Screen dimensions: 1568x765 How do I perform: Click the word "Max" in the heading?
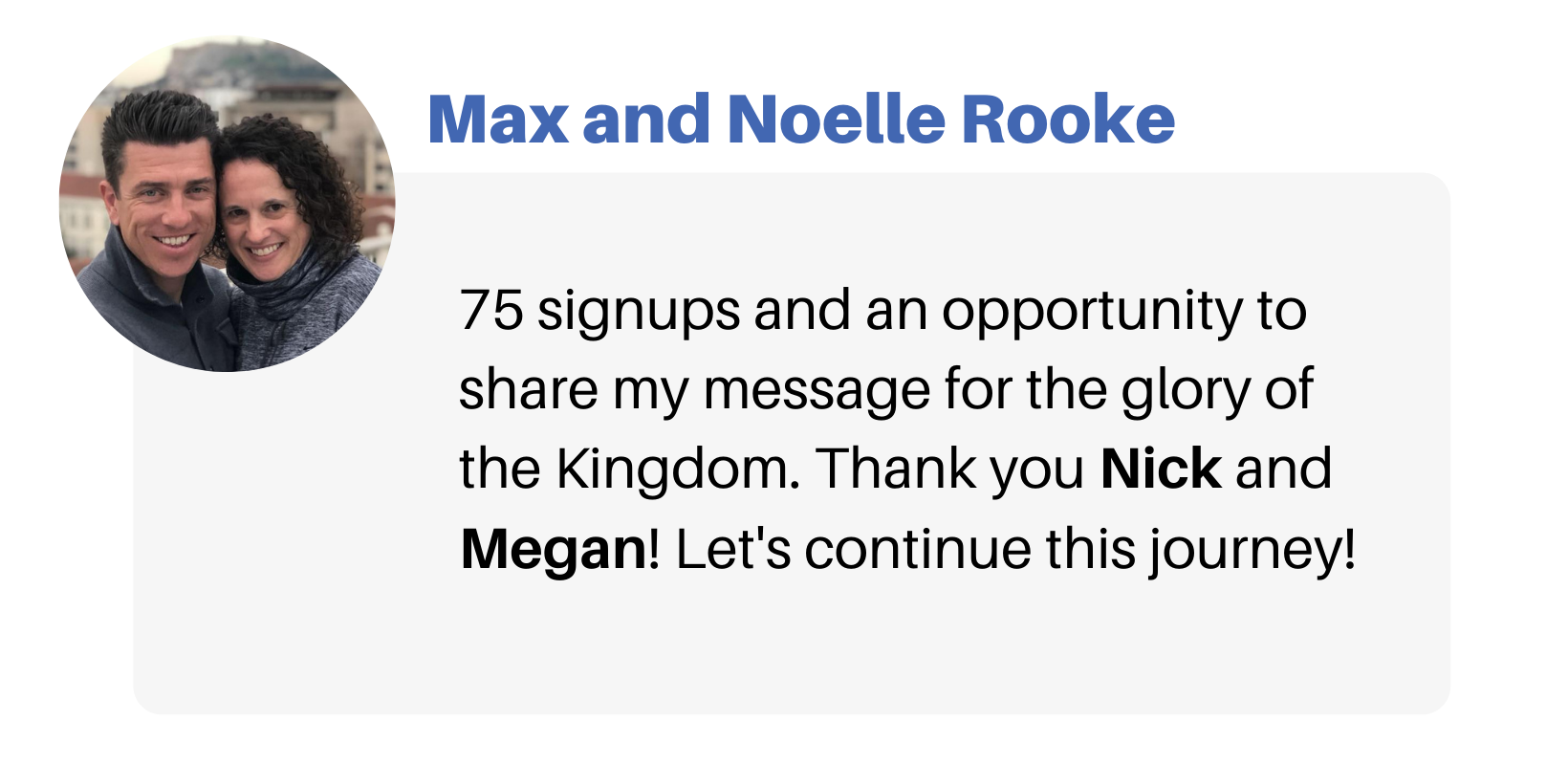tap(497, 120)
